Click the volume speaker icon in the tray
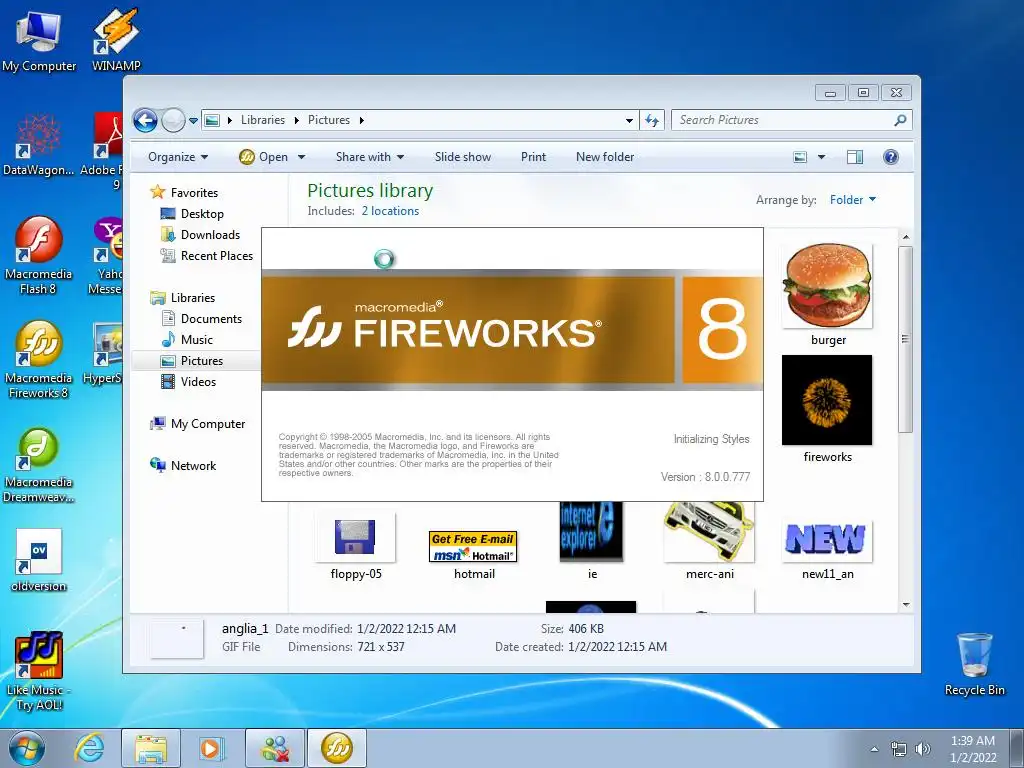 923,749
